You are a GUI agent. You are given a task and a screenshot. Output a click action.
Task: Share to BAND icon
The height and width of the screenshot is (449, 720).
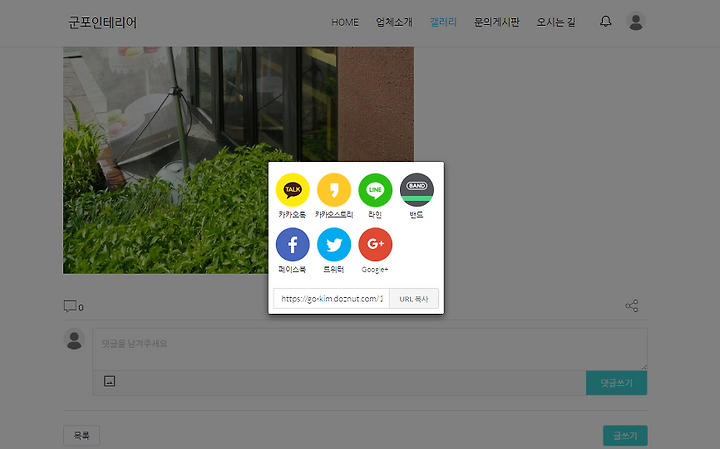pyautogui.click(x=416, y=190)
